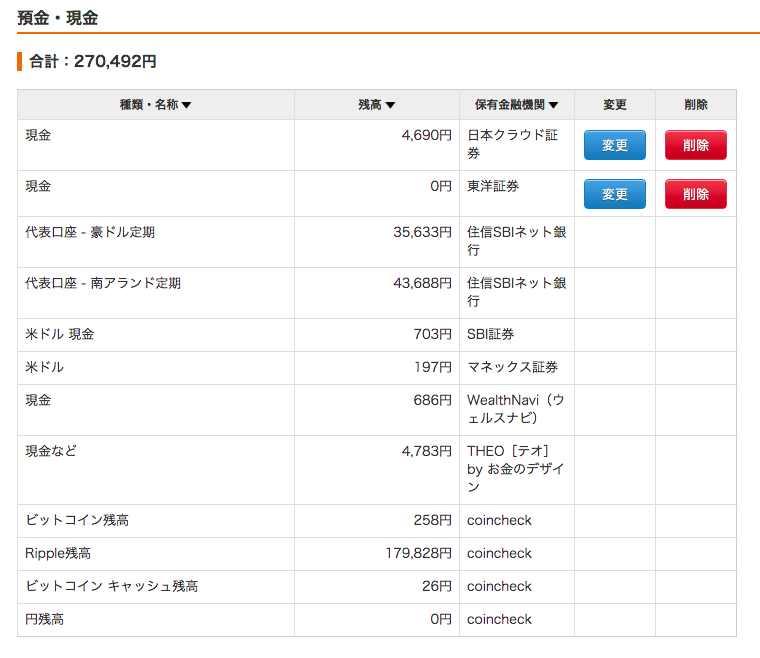Click coincheck cell in 円残高 row
Image resolution: width=760 pixels, height=658 pixels.
click(517, 619)
